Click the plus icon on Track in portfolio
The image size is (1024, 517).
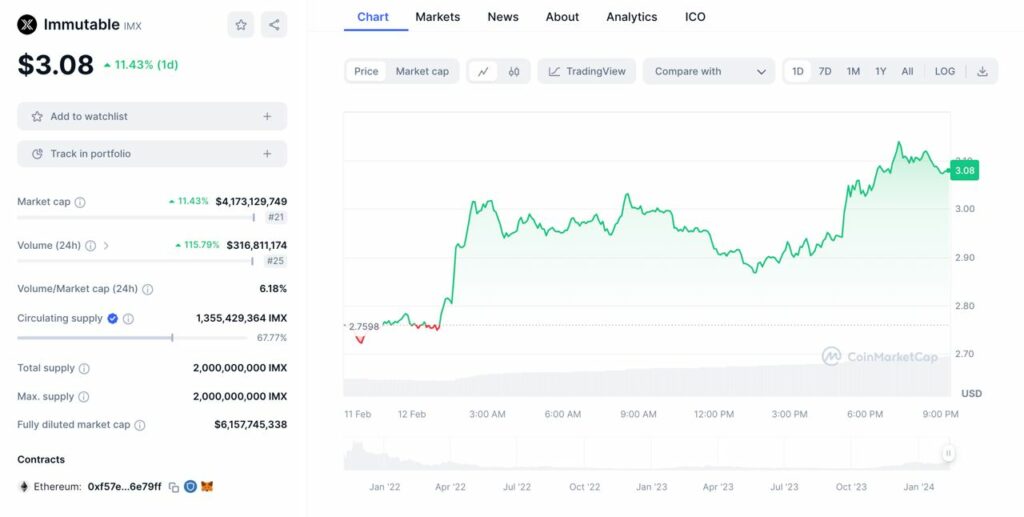pyautogui.click(x=267, y=153)
